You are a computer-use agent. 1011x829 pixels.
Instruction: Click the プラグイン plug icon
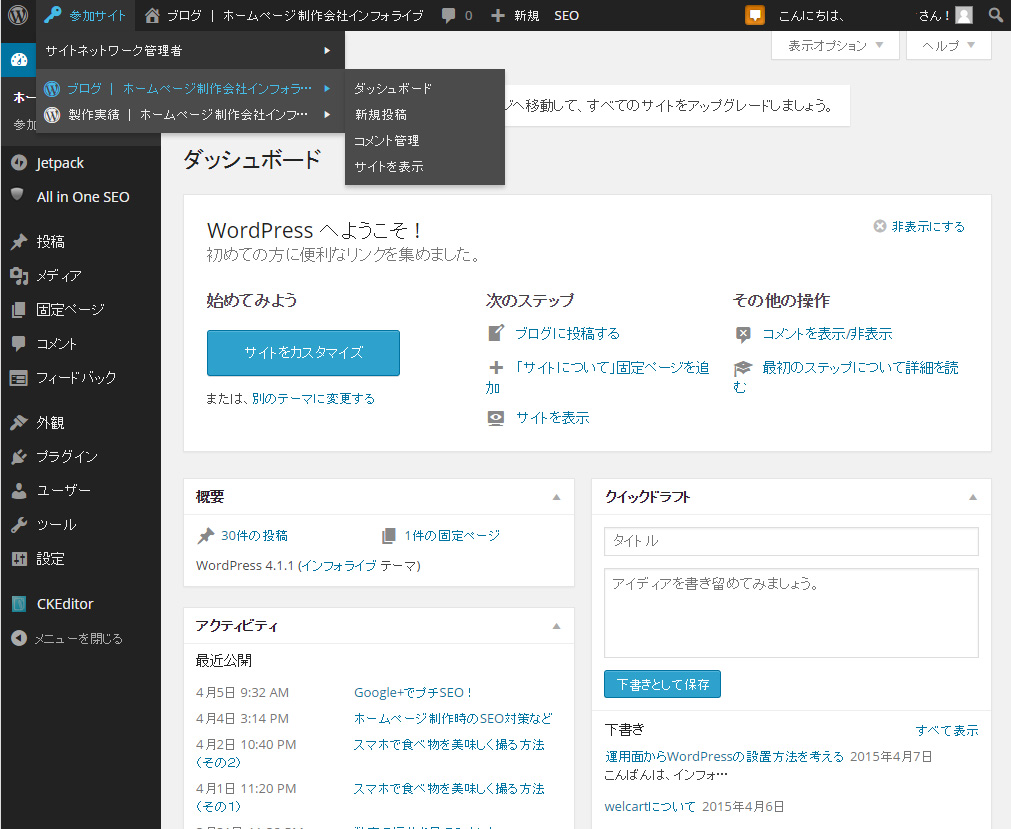tap(19, 456)
